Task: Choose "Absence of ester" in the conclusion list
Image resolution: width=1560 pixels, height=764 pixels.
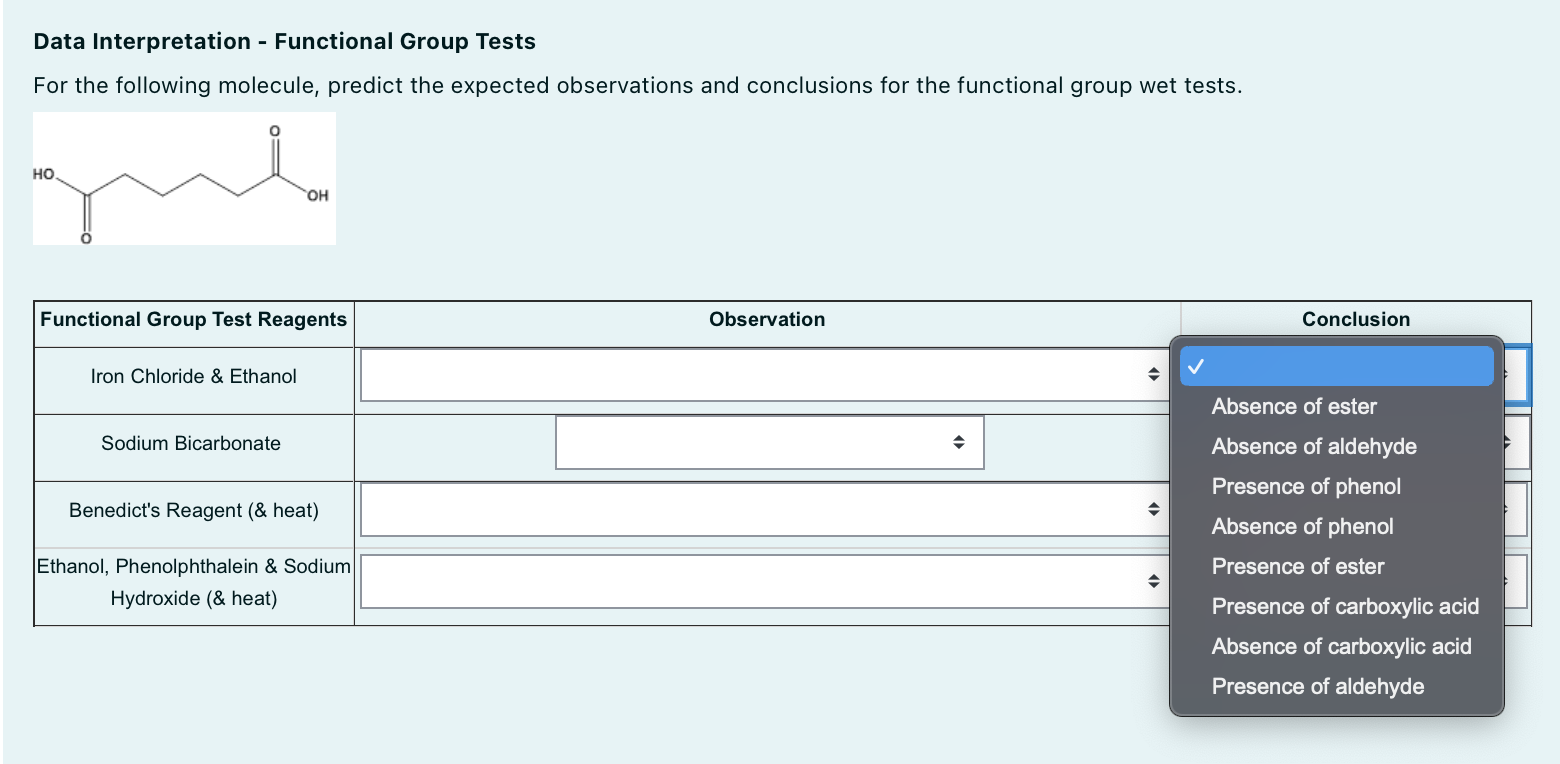Action: (x=1293, y=406)
